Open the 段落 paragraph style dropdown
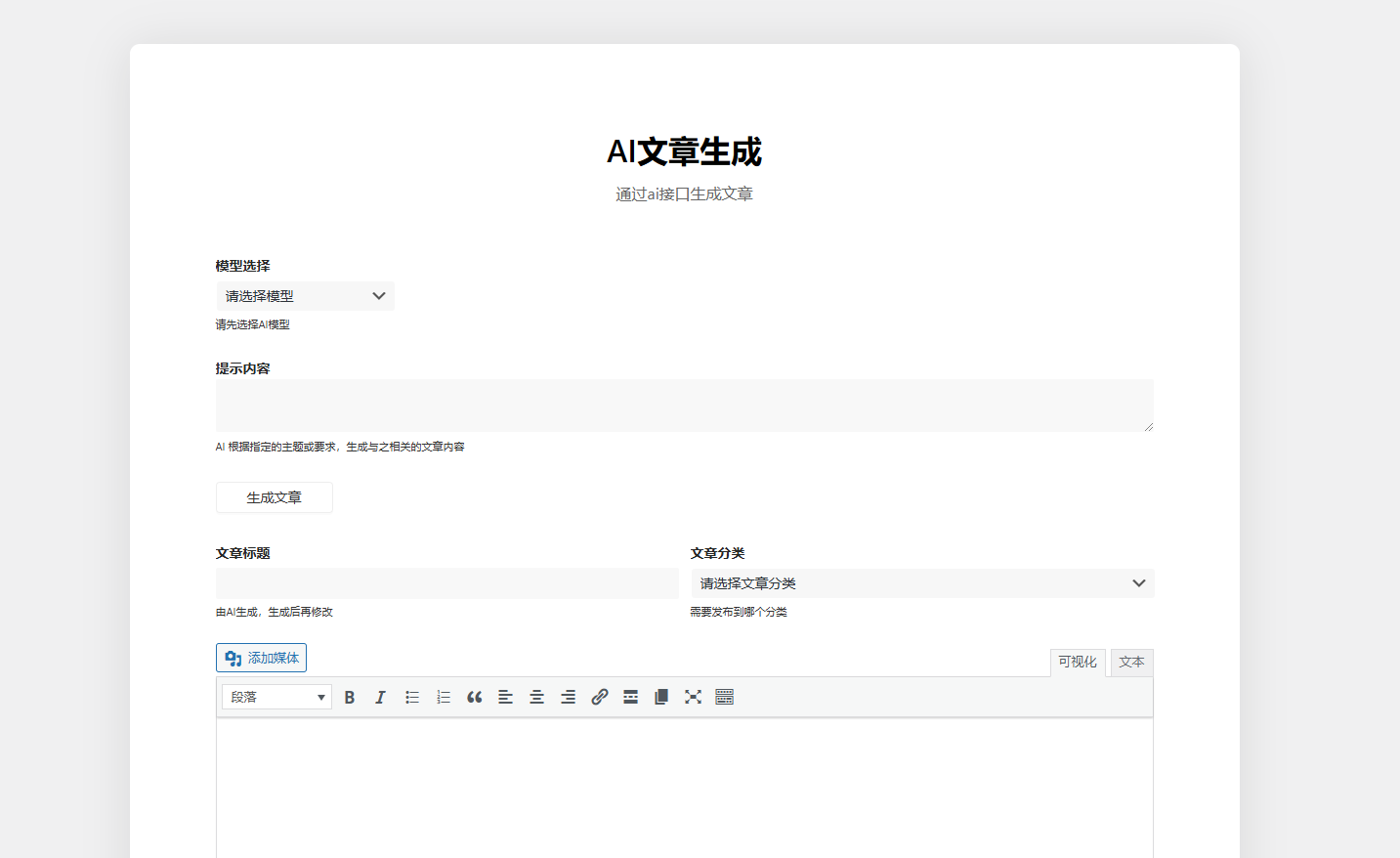Viewport: 1400px width, 858px height. tap(276, 697)
